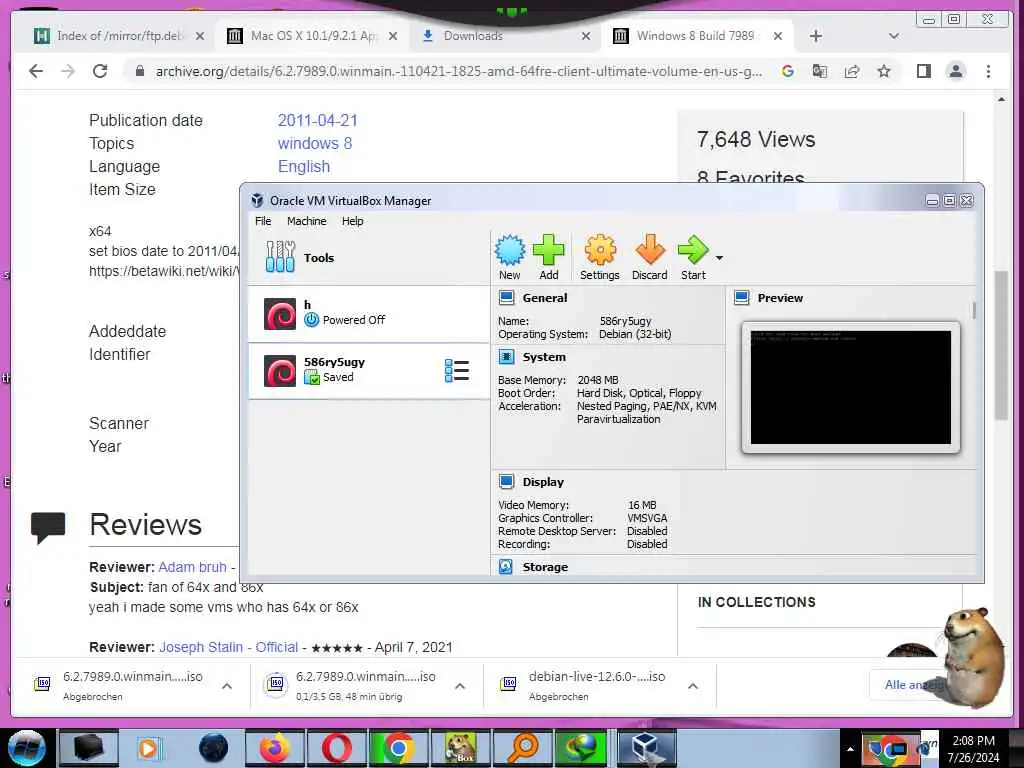Click the Preview section header icon
The height and width of the screenshot is (768, 1024).
[x=741, y=298]
